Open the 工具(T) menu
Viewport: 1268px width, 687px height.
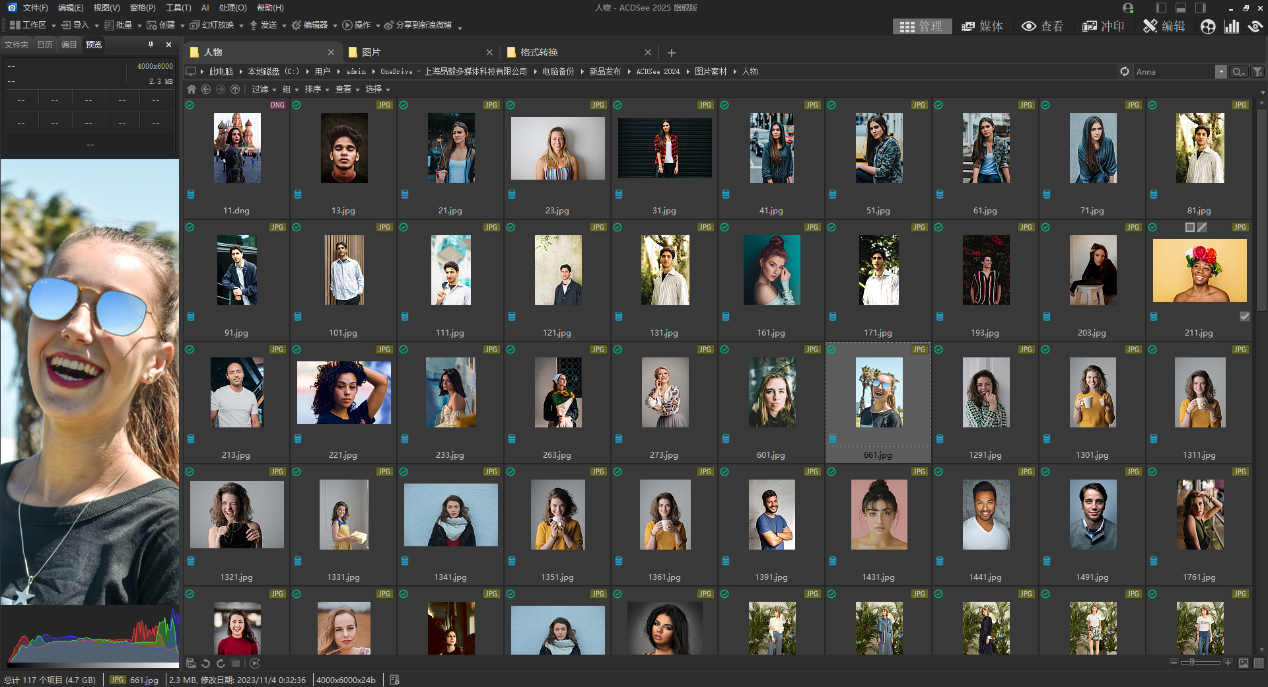point(178,7)
